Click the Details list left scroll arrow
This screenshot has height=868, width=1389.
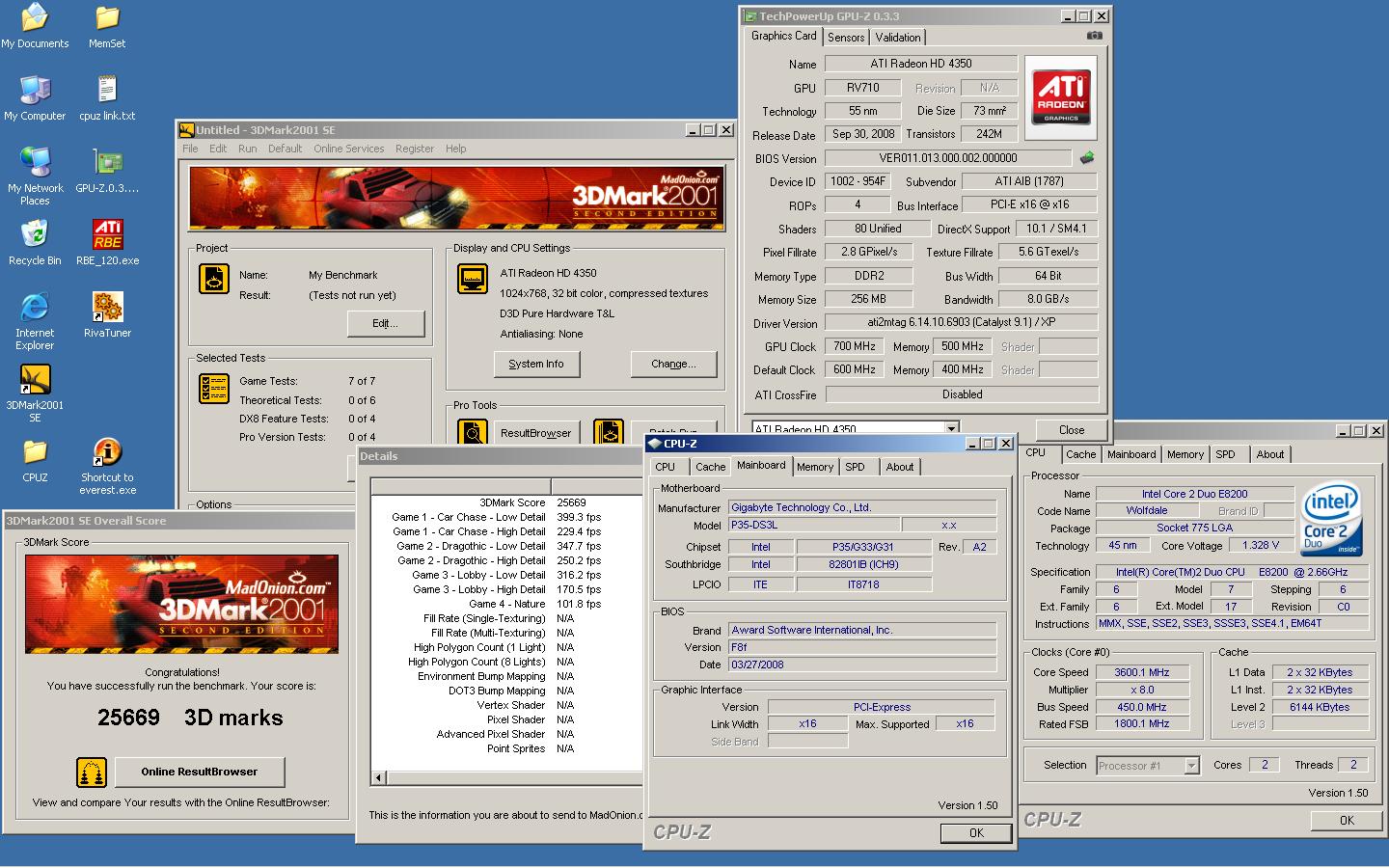tap(378, 777)
